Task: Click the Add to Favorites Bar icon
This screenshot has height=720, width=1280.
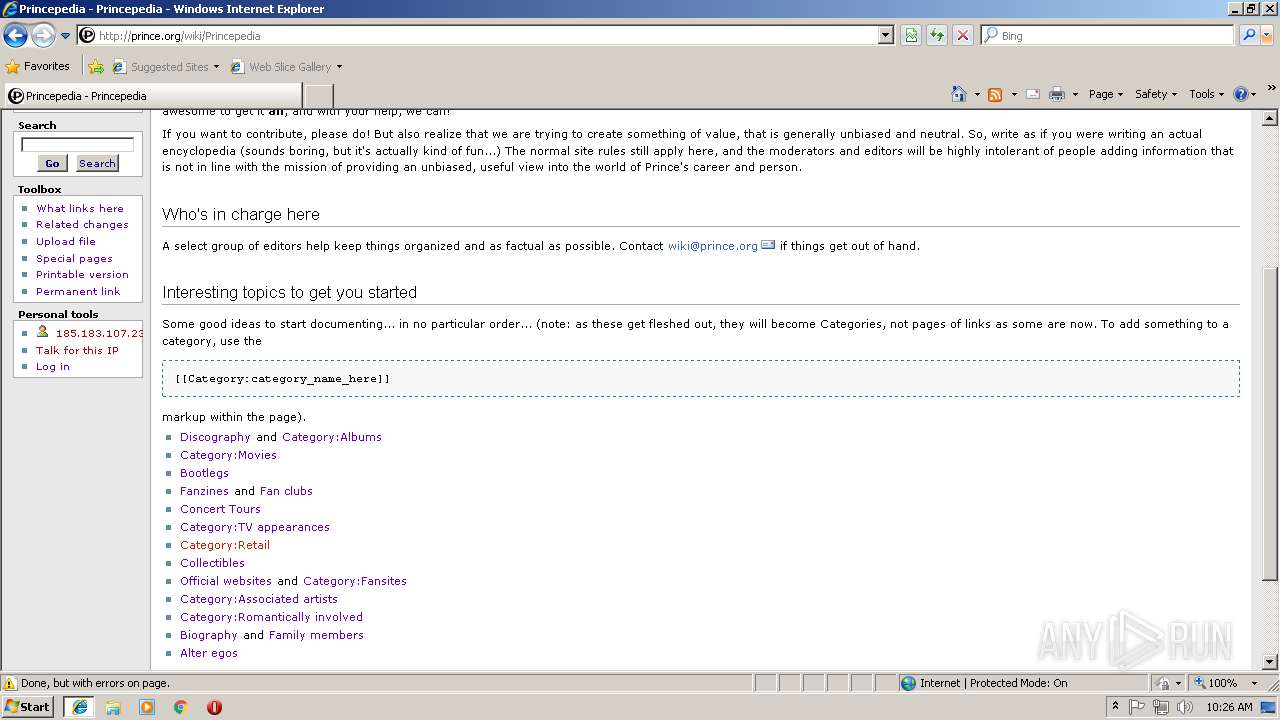Action: coord(96,67)
